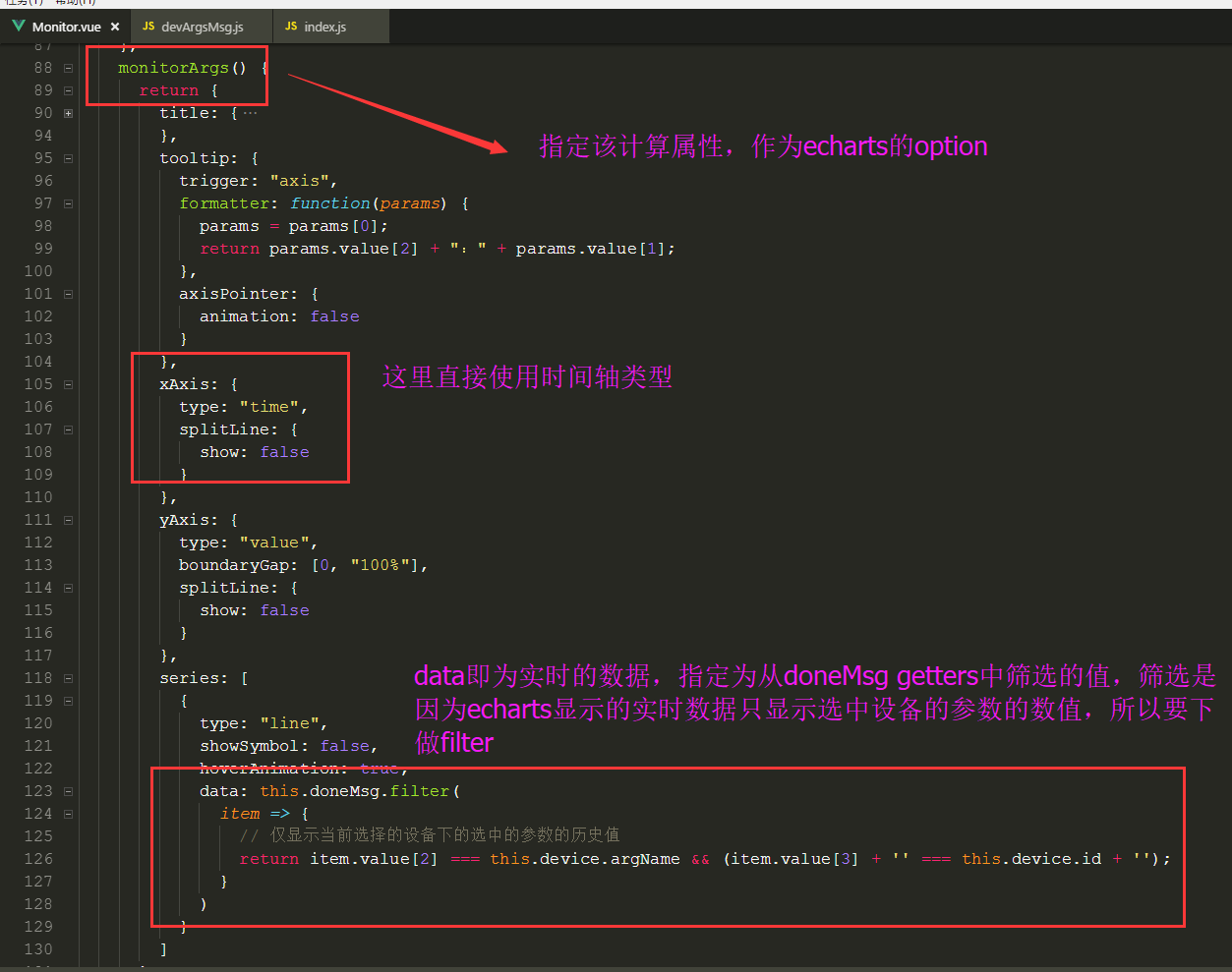Click item.value[3] in the filter expression
Viewport: 1232px width, 972px height.
795,859
